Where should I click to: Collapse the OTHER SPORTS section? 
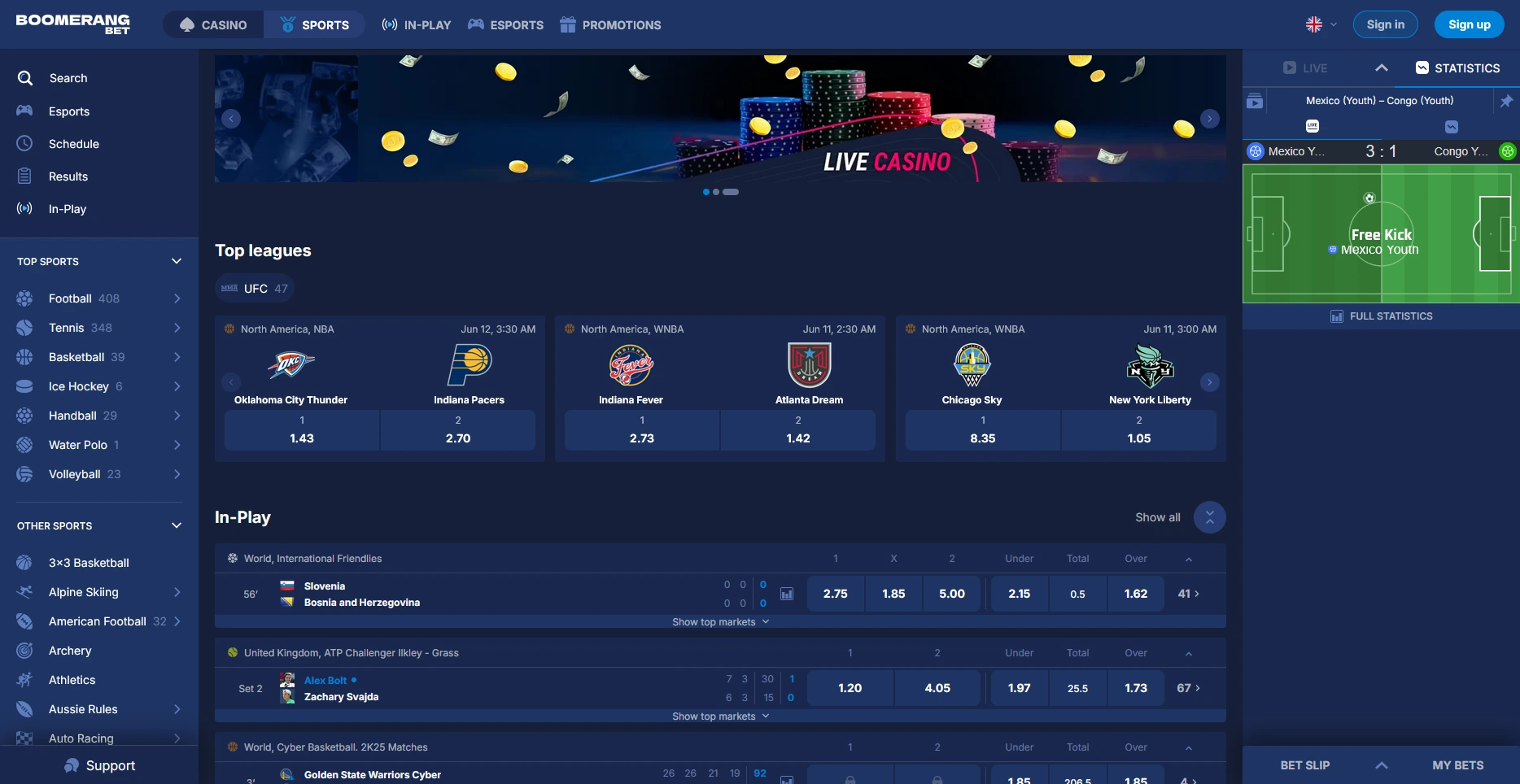click(x=177, y=525)
